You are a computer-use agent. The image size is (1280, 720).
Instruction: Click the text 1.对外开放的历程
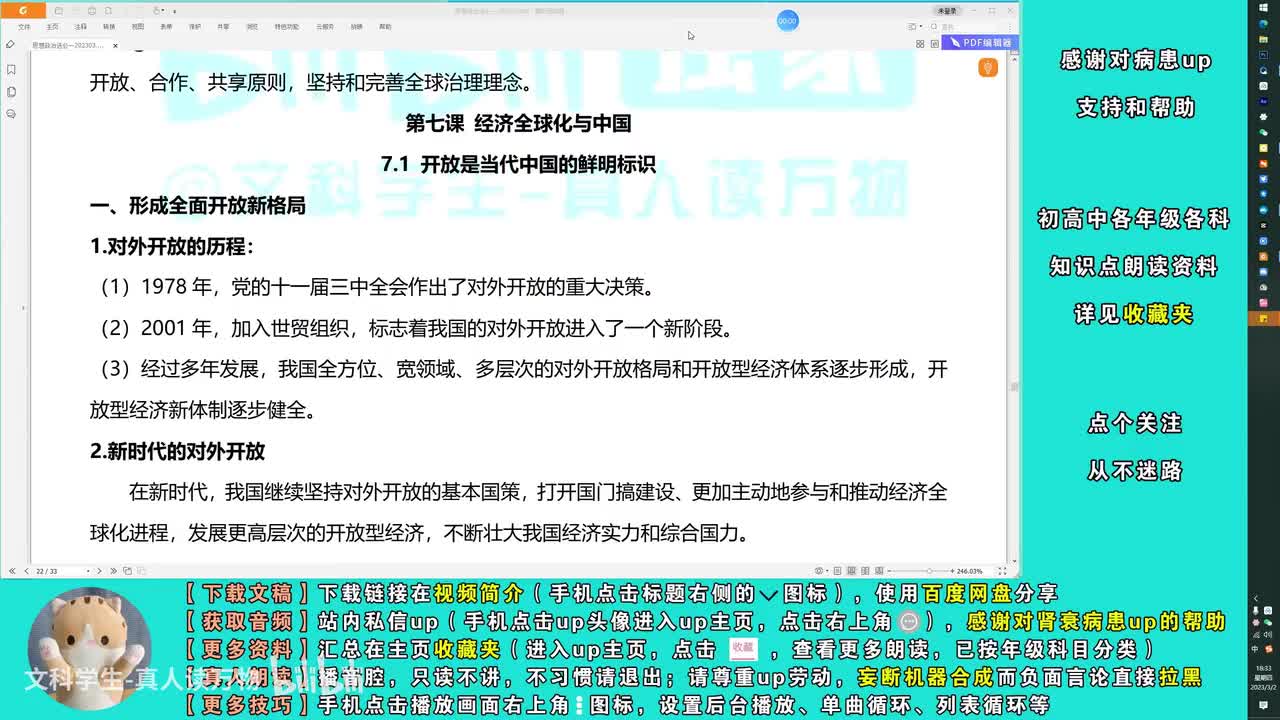171,246
